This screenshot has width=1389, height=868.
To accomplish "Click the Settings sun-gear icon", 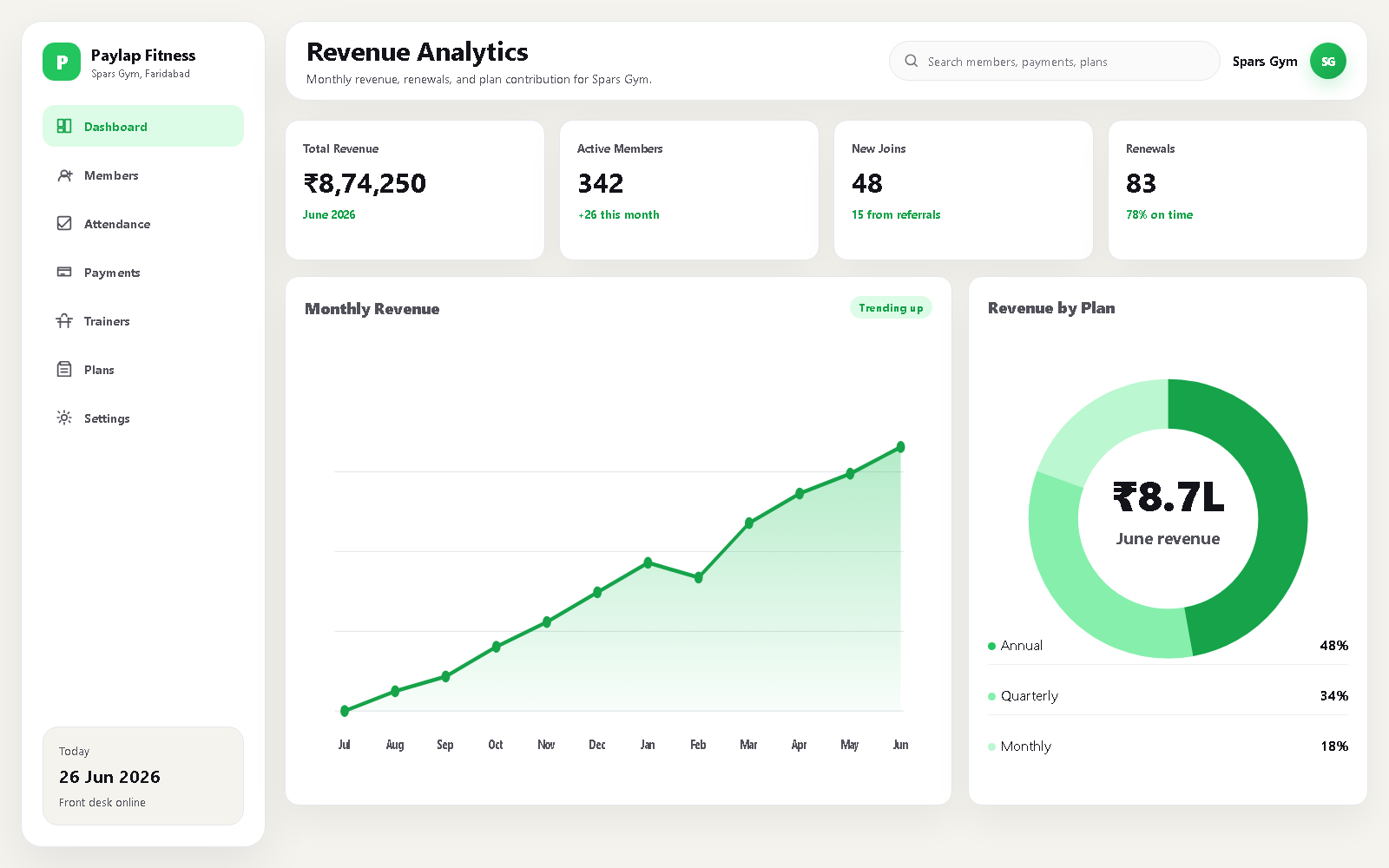I will tap(64, 418).
